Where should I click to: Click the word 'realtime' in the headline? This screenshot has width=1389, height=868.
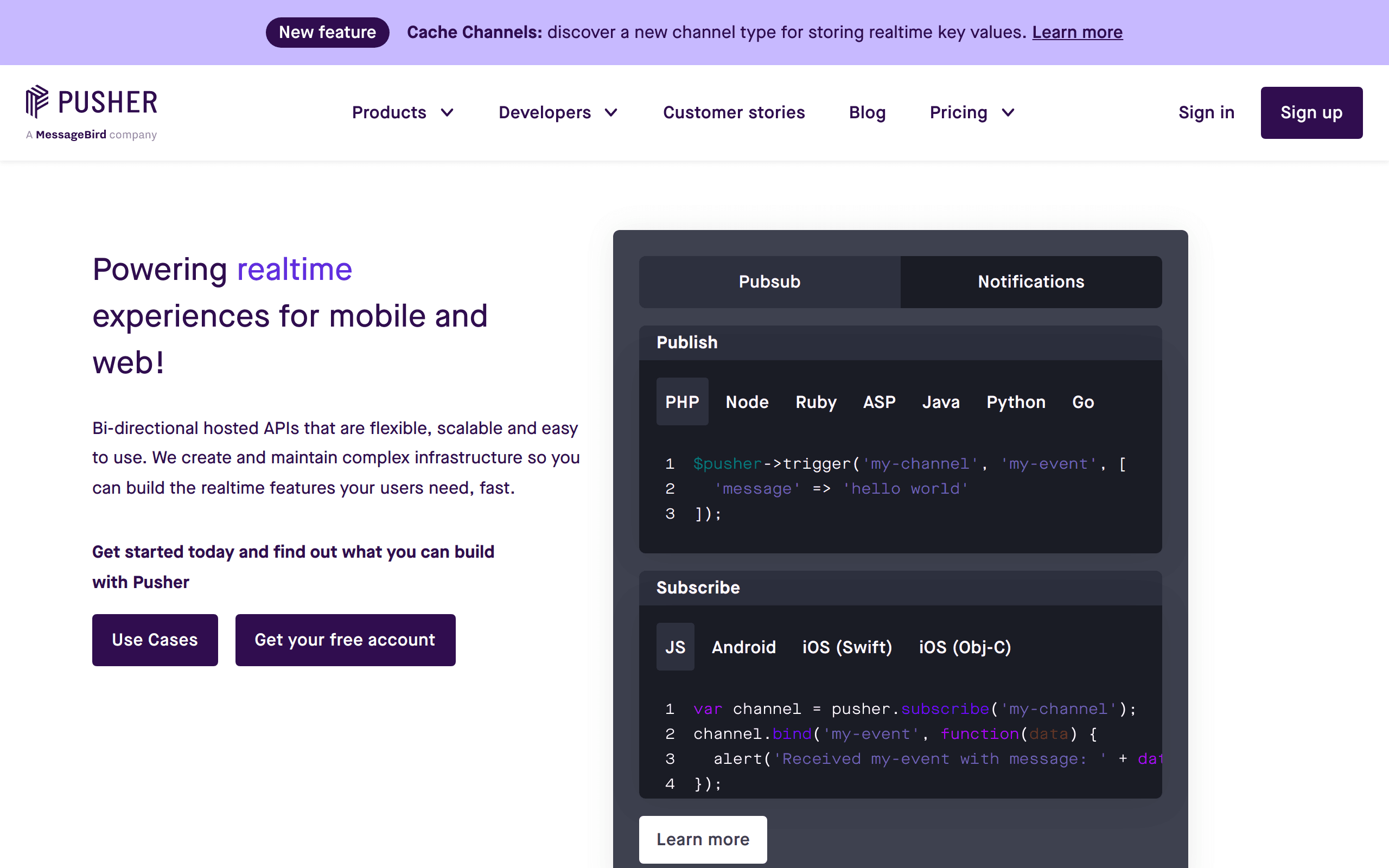pos(295,269)
